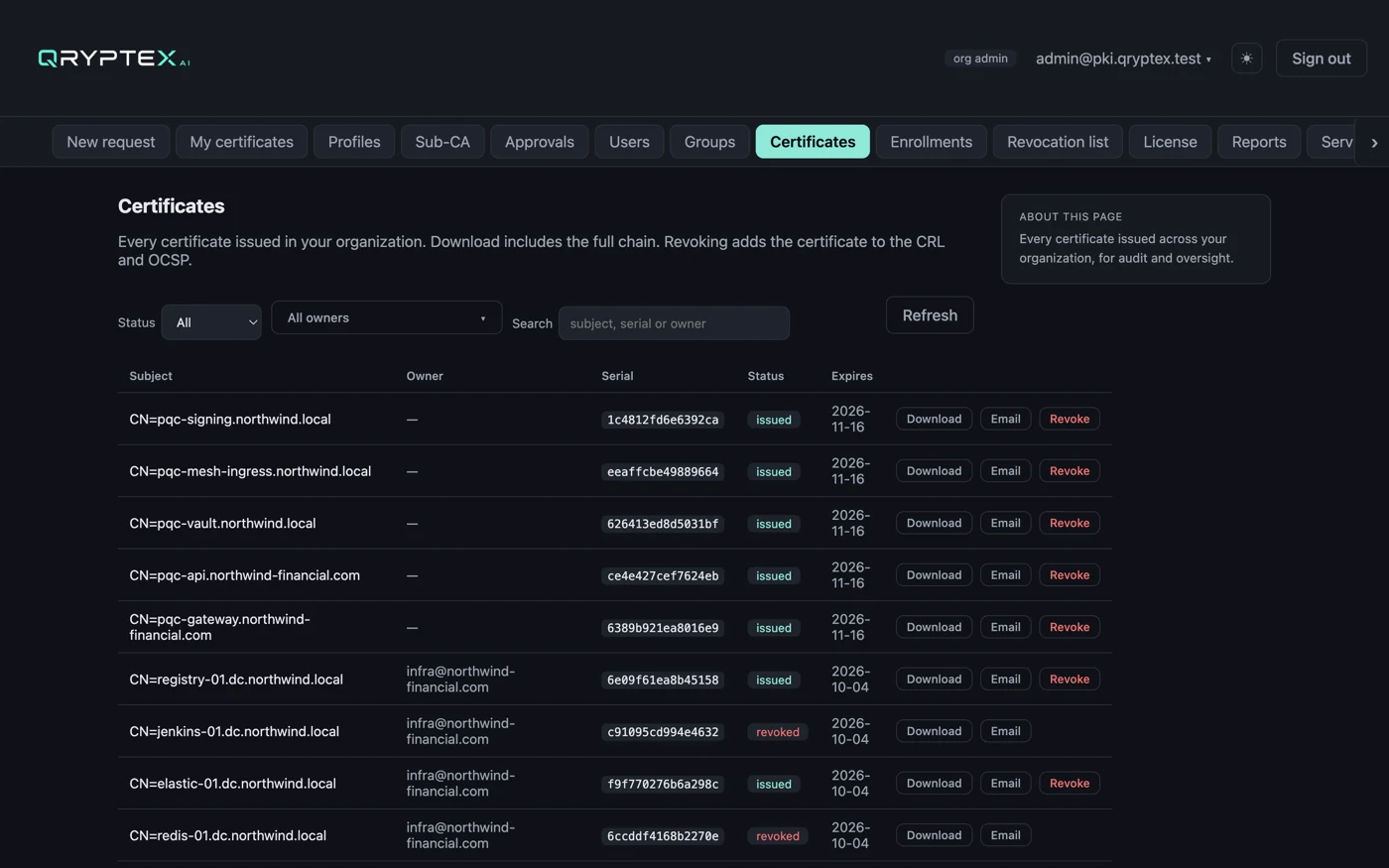Click serial c91095cd994e4632
The width and height of the screenshot is (1389, 868).
click(663, 732)
